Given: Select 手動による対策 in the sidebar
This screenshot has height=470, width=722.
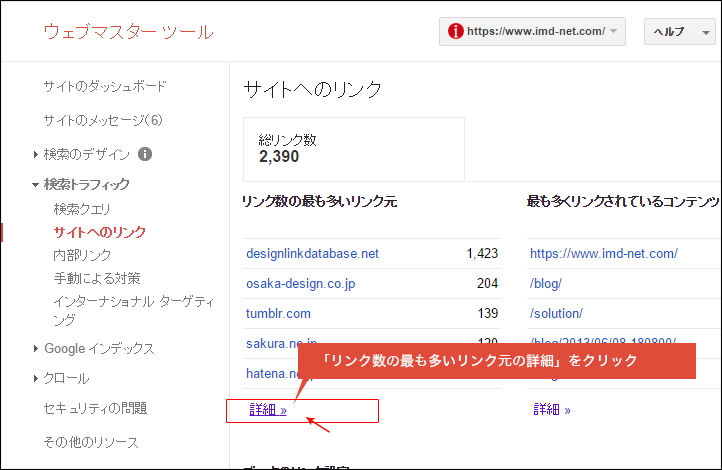Looking at the screenshot, I should (x=97, y=278).
